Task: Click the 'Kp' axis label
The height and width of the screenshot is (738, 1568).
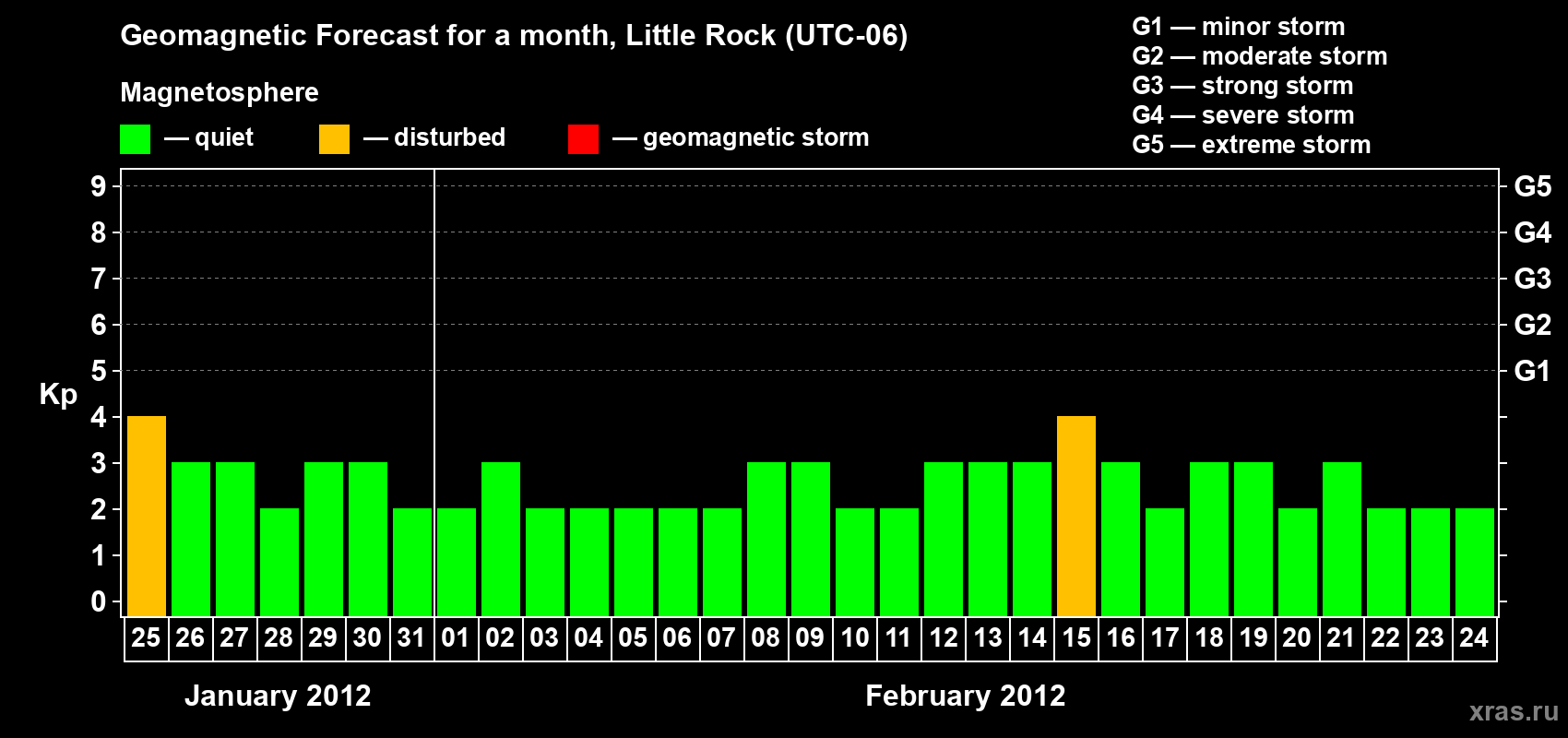Action: 58,395
